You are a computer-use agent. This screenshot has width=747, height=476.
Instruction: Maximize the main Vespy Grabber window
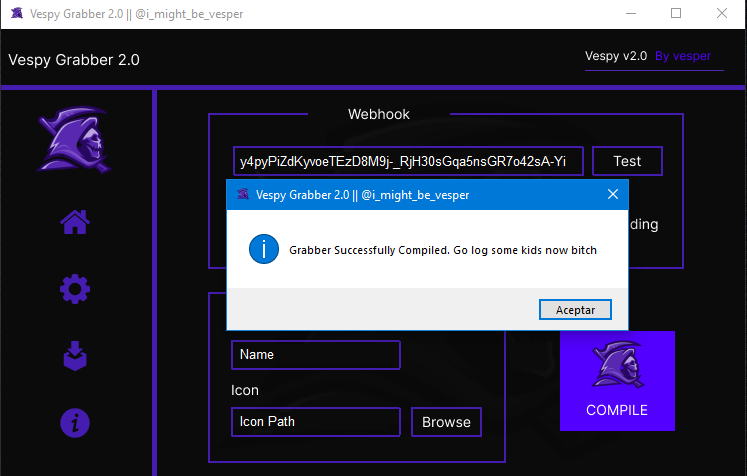(x=676, y=13)
